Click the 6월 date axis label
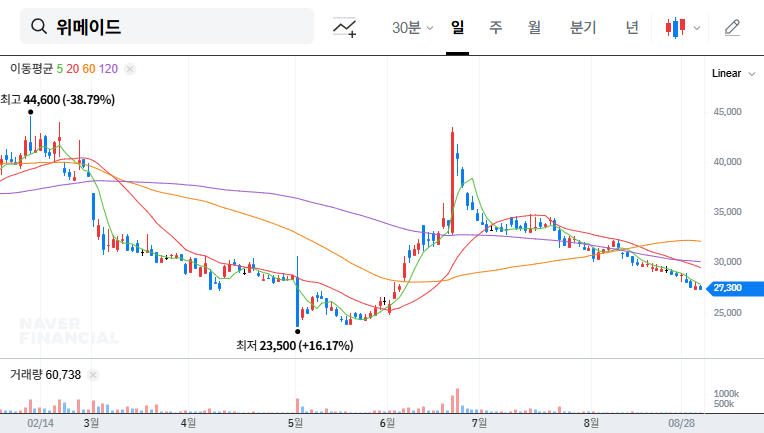The image size is (764, 433). click(x=387, y=423)
